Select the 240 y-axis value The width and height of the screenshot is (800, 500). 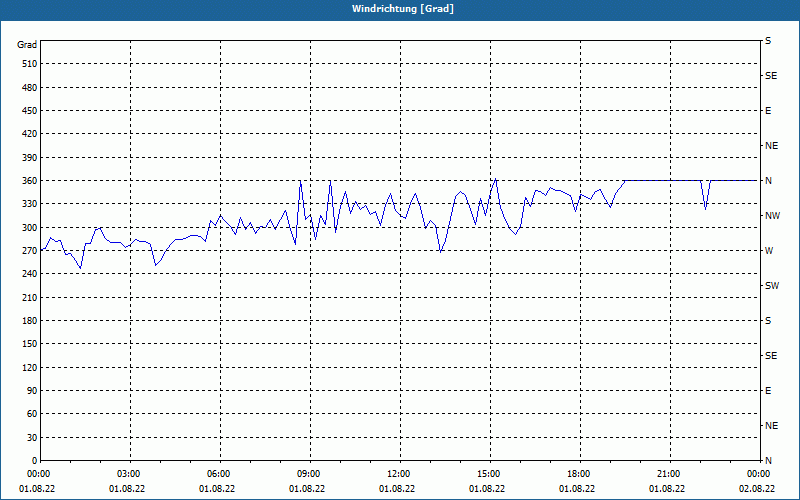click(x=30, y=274)
